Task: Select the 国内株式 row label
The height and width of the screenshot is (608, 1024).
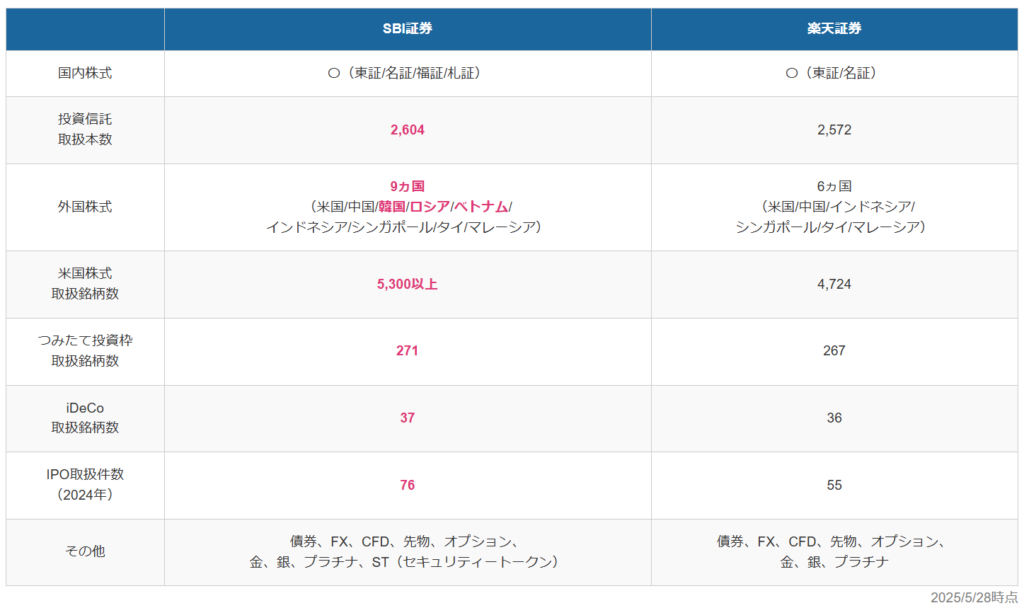Action: point(85,73)
